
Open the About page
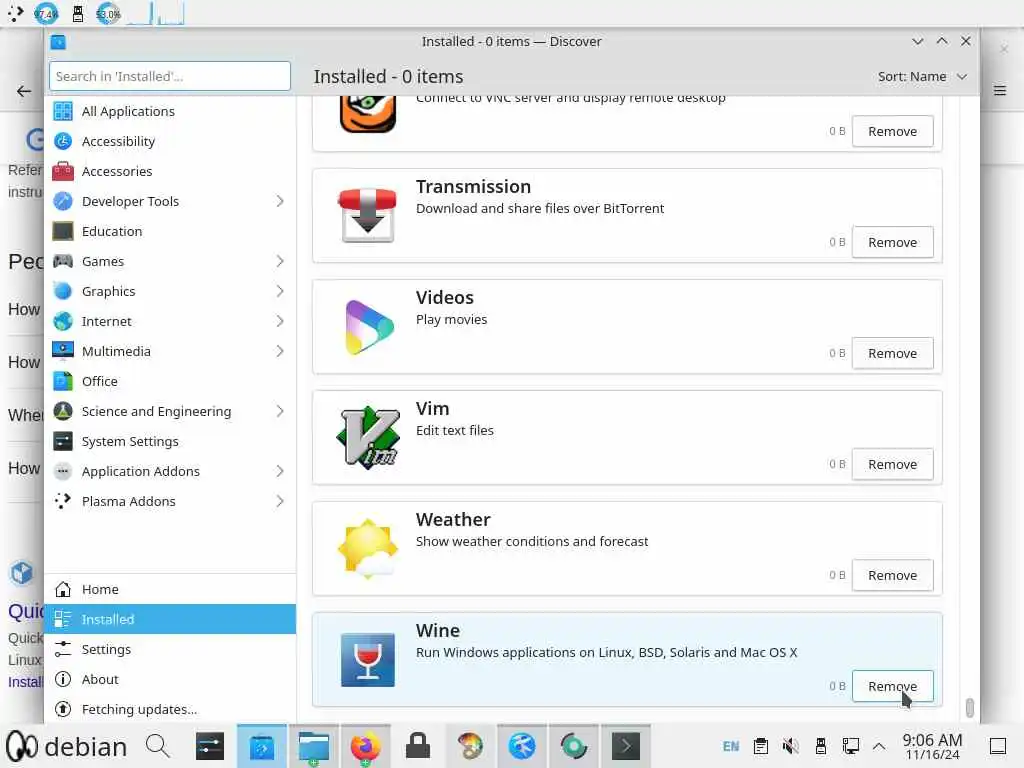170,679
